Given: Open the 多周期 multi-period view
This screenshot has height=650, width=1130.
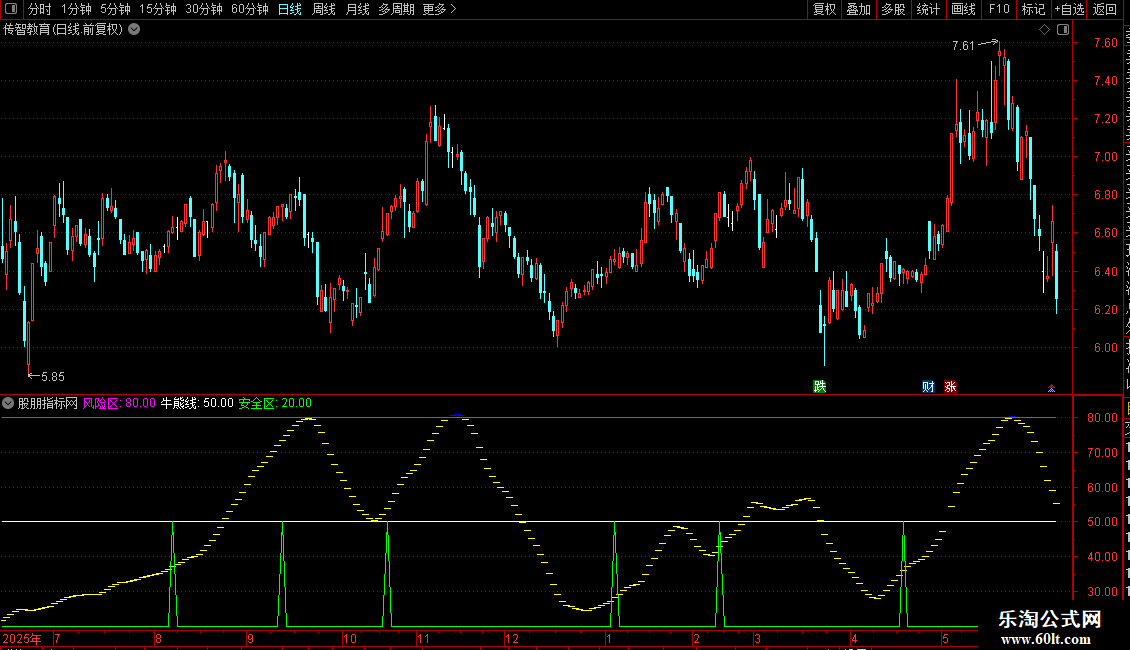Looking at the screenshot, I should (x=396, y=9).
